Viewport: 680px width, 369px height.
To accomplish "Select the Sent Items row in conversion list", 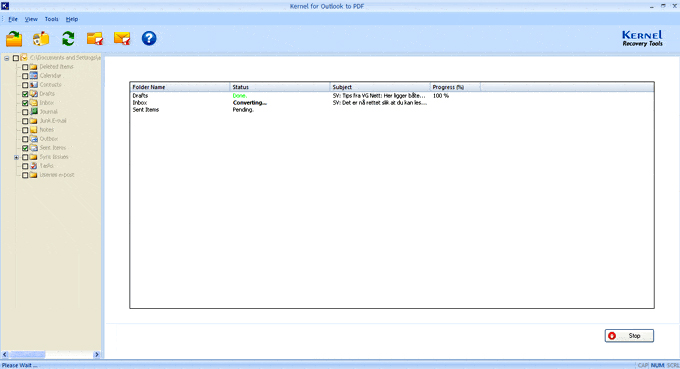I will (x=392, y=110).
